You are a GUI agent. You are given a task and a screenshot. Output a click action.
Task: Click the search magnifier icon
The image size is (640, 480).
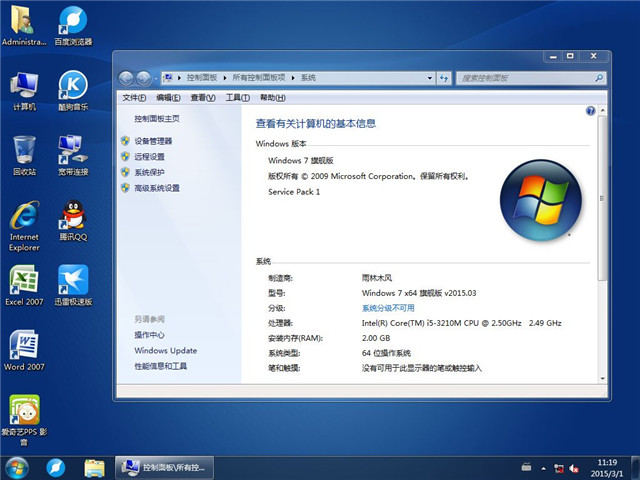click(599, 78)
